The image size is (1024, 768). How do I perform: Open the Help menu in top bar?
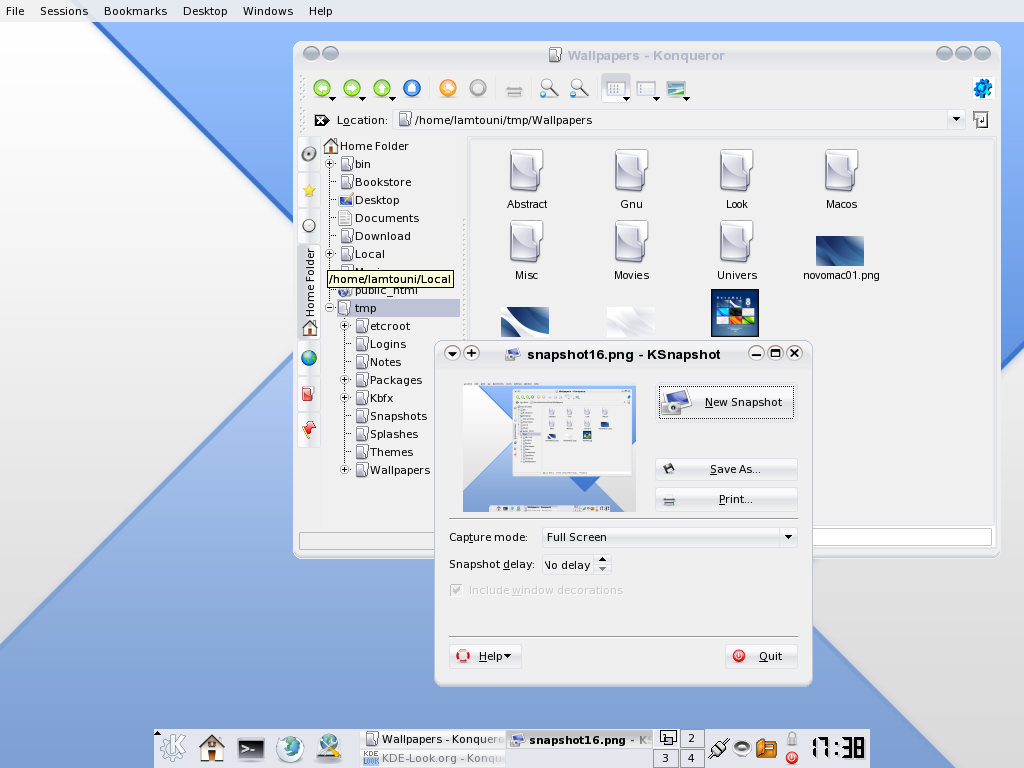tap(321, 11)
